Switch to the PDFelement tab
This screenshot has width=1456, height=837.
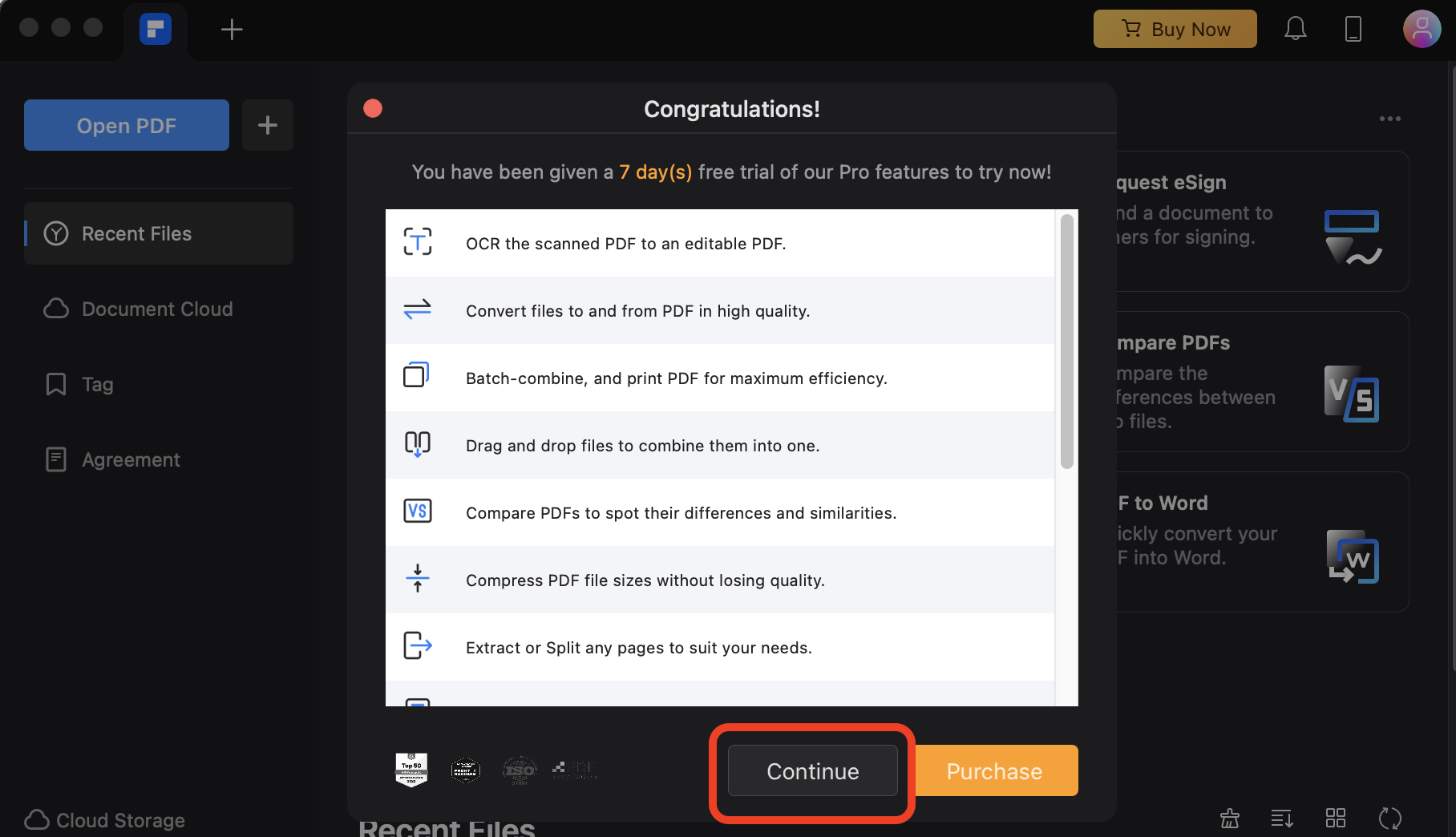point(156,29)
